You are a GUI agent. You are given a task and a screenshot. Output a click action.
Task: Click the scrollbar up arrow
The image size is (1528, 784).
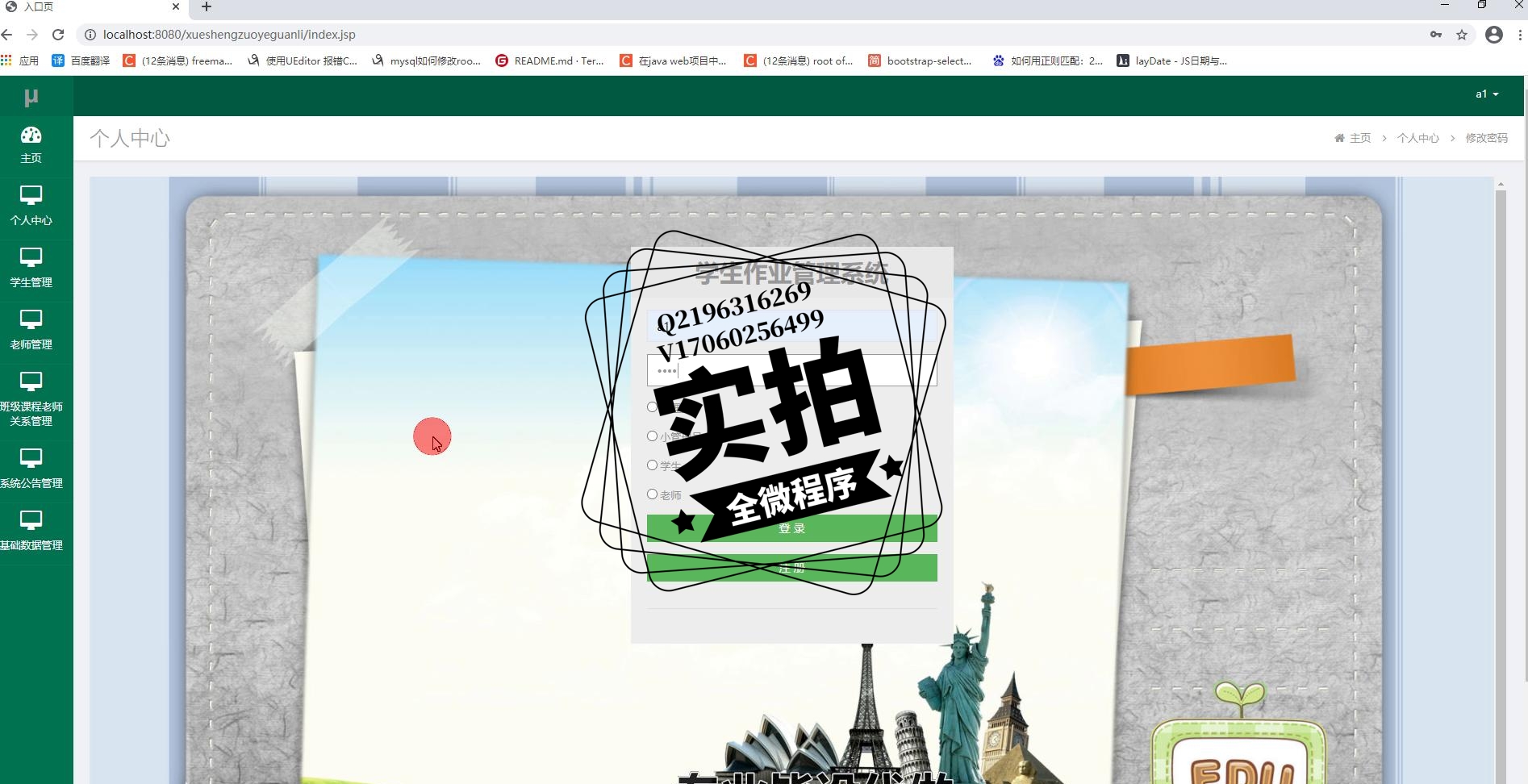tap(1501, 184)
